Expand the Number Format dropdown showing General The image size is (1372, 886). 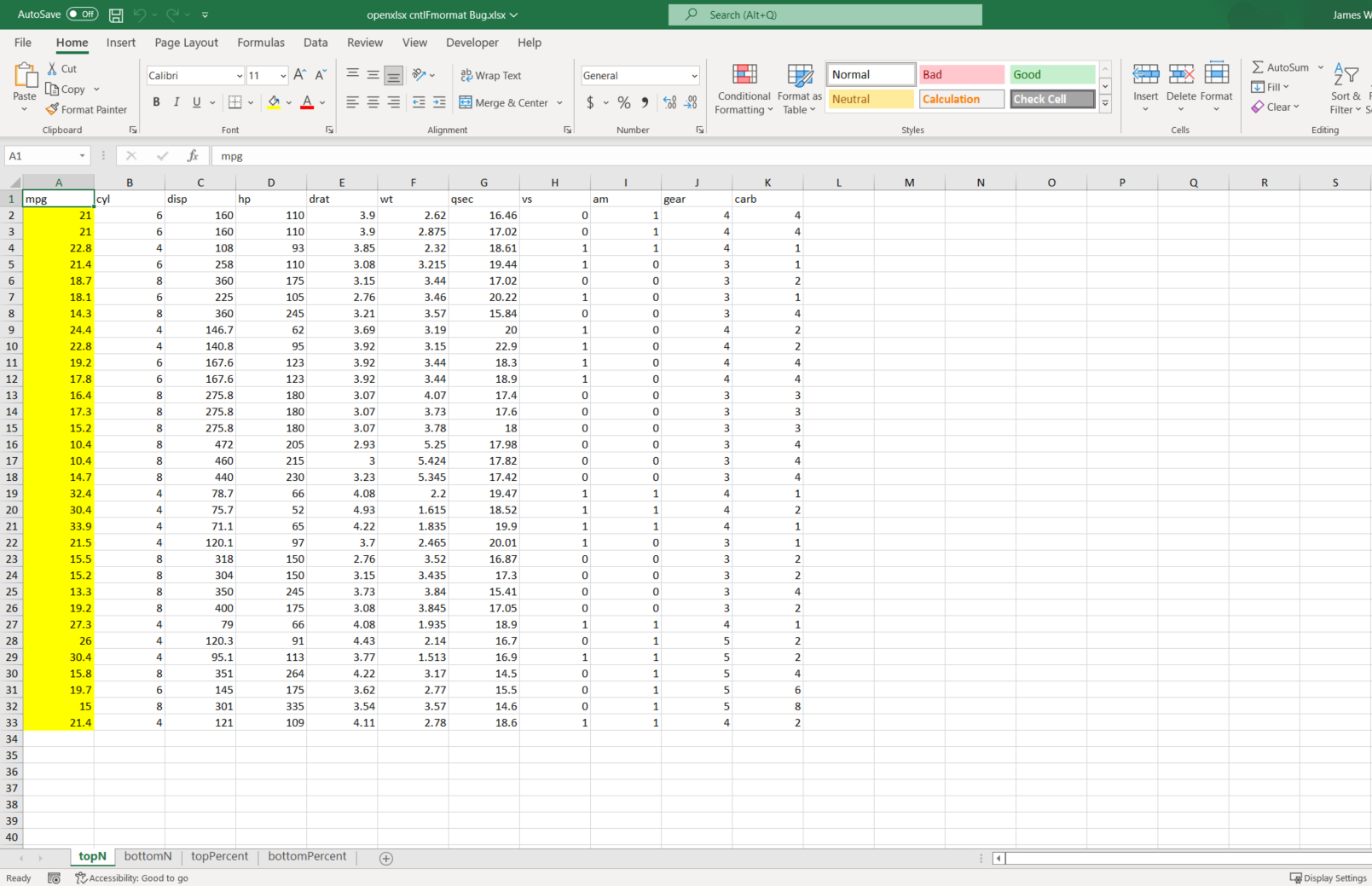click(693, 75)
